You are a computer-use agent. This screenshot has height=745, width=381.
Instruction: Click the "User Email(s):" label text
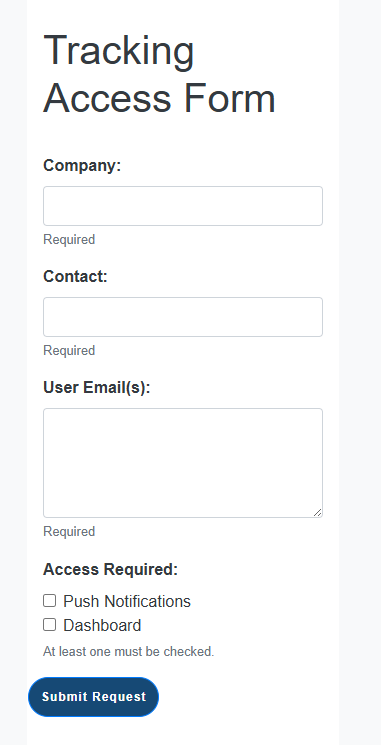click(x=96, y=388)
